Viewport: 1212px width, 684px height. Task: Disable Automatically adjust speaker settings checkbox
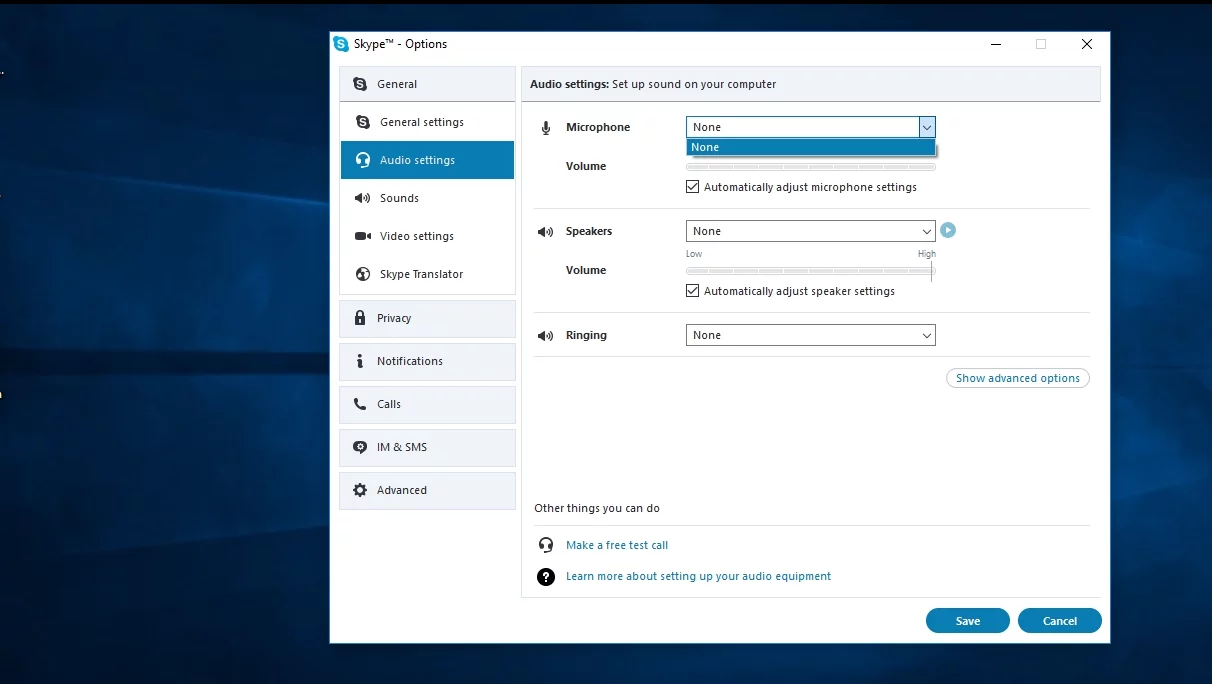pyautogui.click(x=692, y=291)
